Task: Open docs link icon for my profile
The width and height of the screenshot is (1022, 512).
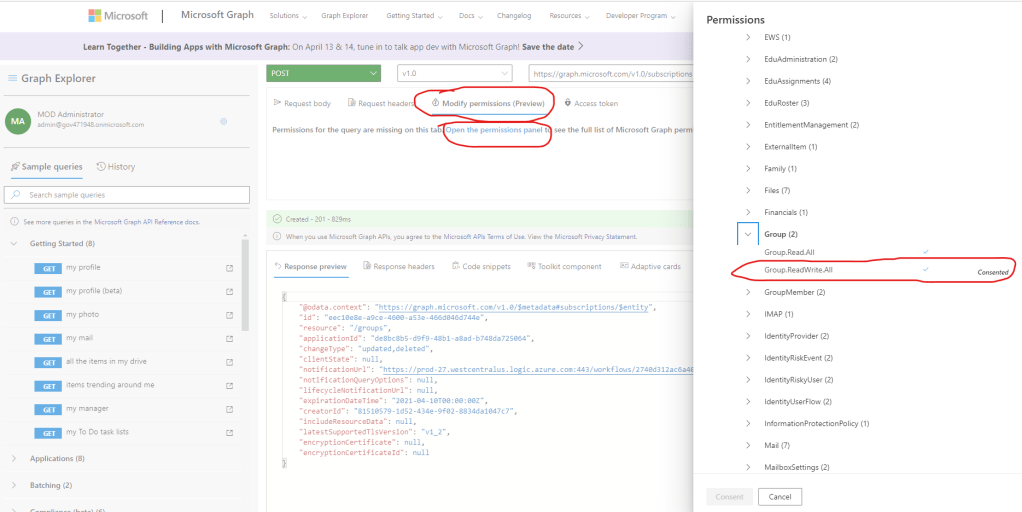Action: (230, 268)
